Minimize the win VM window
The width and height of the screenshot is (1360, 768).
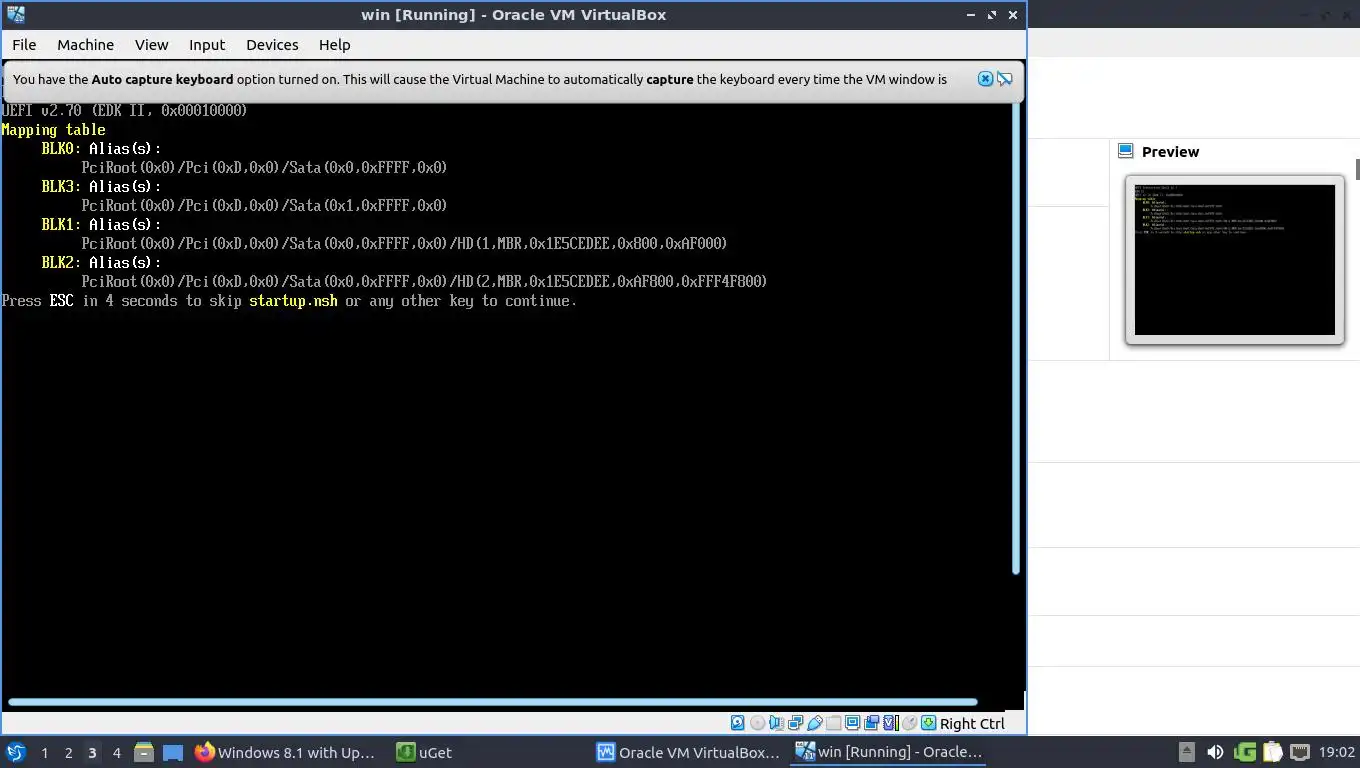[x=971, y=15]
